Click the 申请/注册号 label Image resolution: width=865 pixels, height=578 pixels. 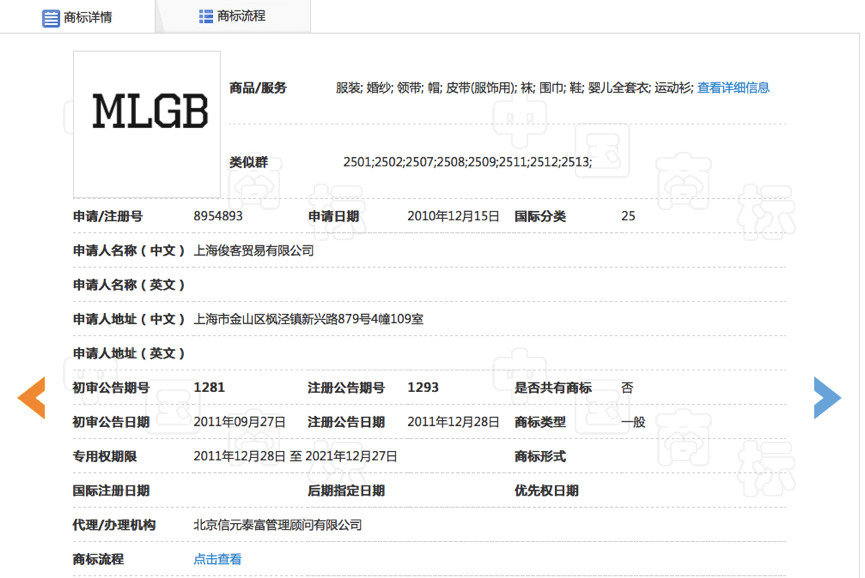[x=108, y=216]
